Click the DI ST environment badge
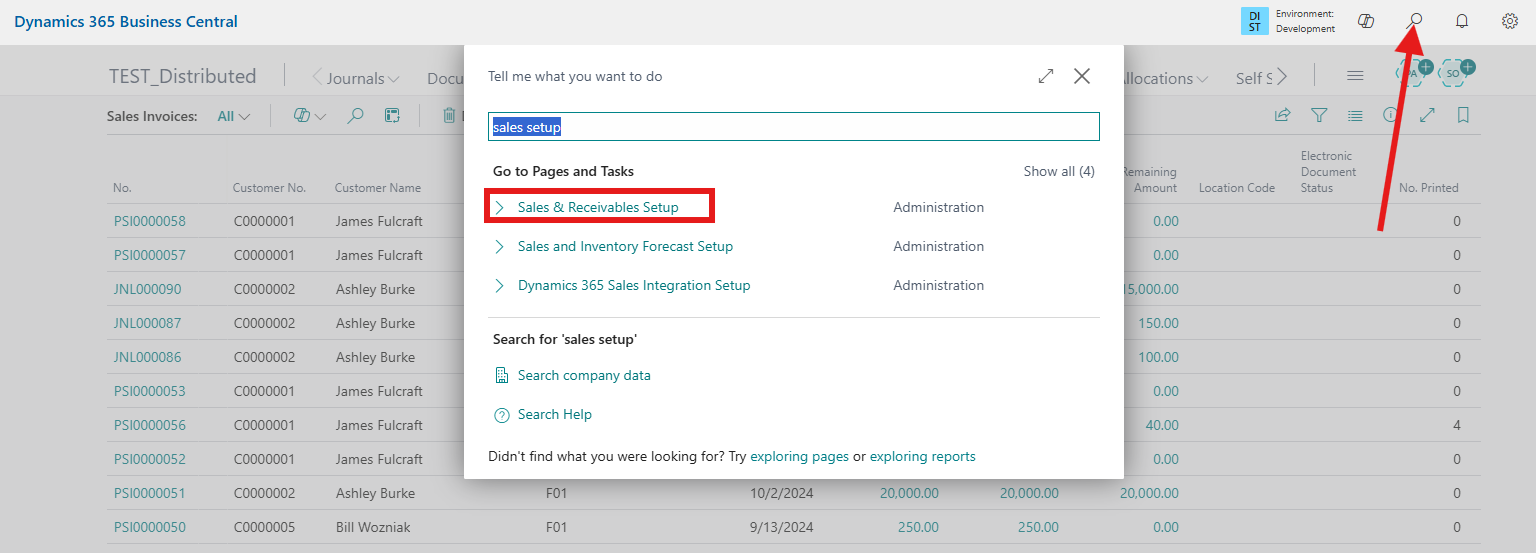Screen dimensions: 1536x553 coord(1254,21)
